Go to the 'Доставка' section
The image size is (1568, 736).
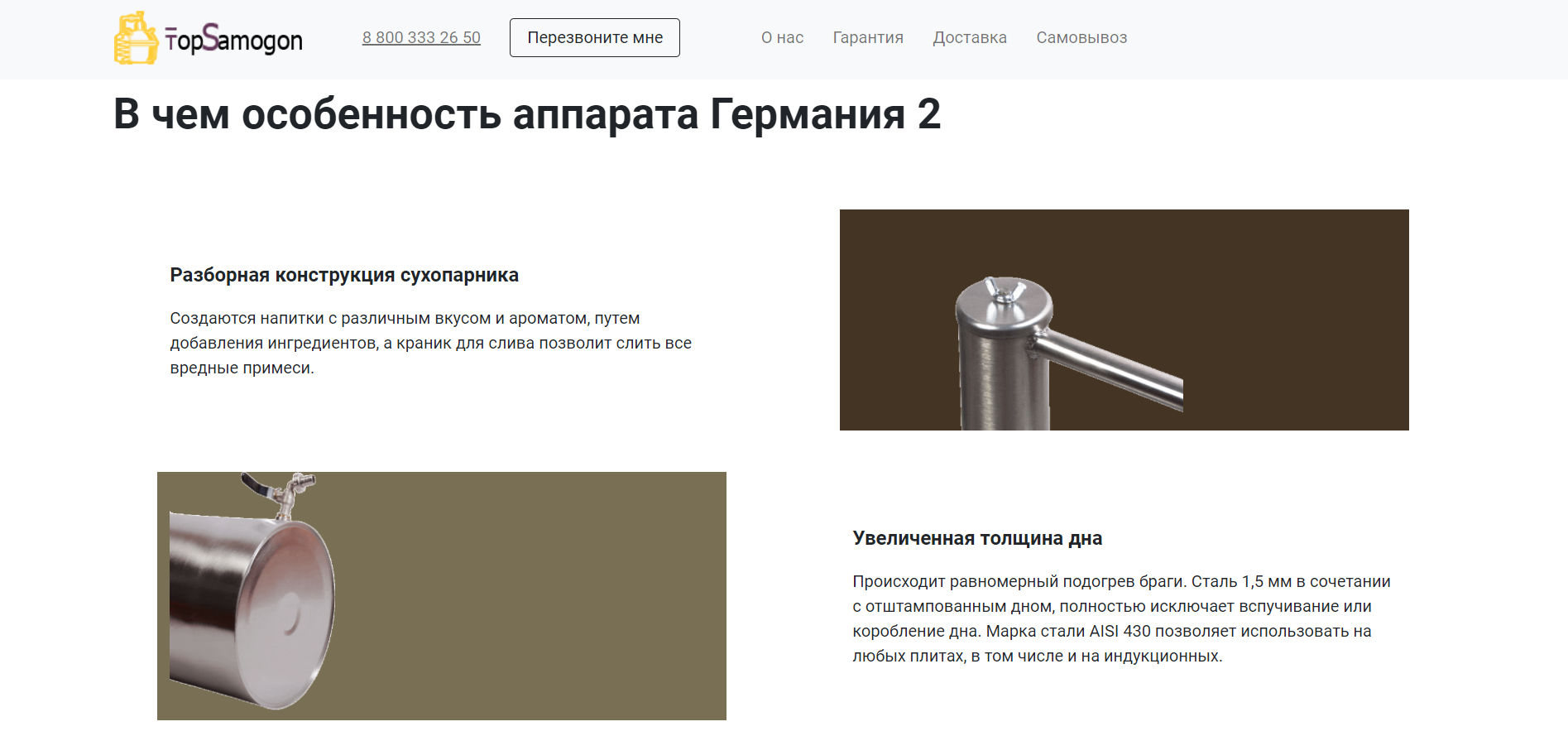[x=970, y=38]
